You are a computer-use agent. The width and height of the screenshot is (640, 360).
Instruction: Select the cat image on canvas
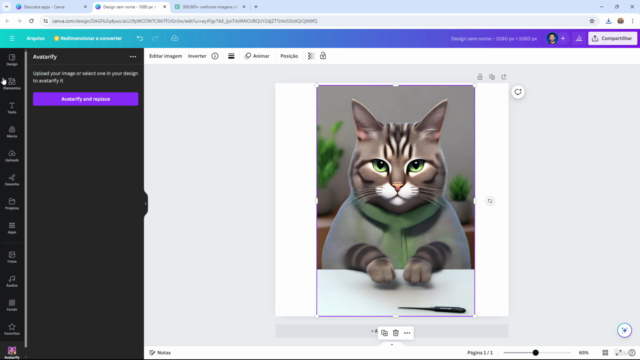(396, 200)
